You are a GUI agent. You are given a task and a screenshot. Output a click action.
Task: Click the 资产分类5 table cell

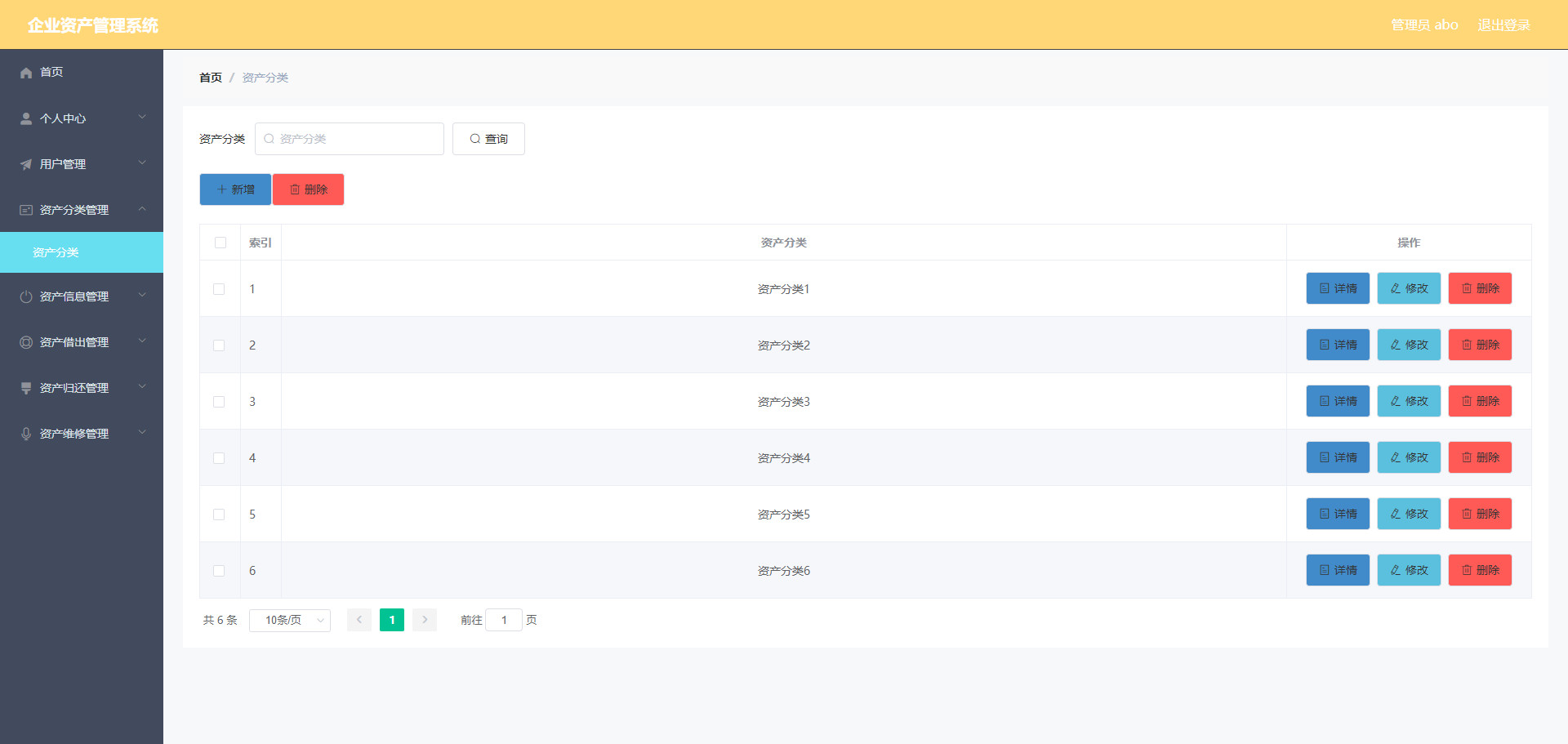tap(784, 515)
